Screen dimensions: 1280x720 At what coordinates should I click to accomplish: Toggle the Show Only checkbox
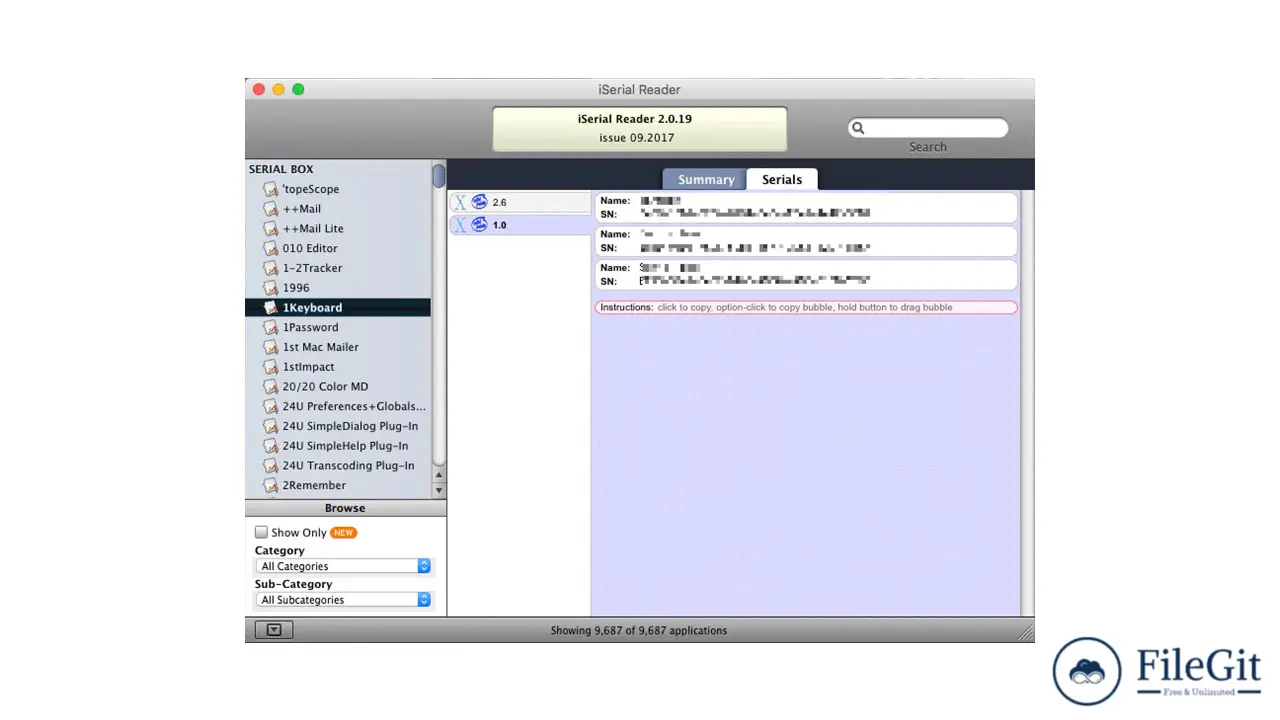[261, 532]
